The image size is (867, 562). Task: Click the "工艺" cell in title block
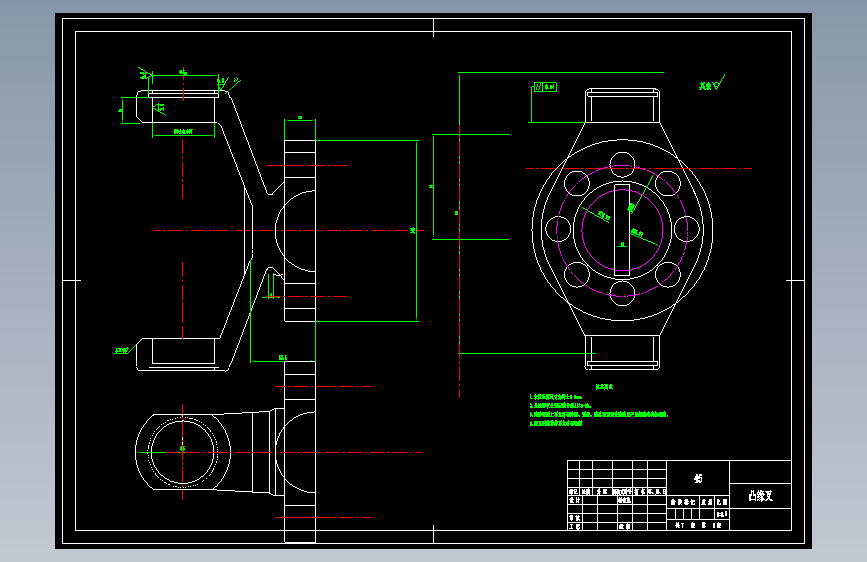[x=574, y=526]
